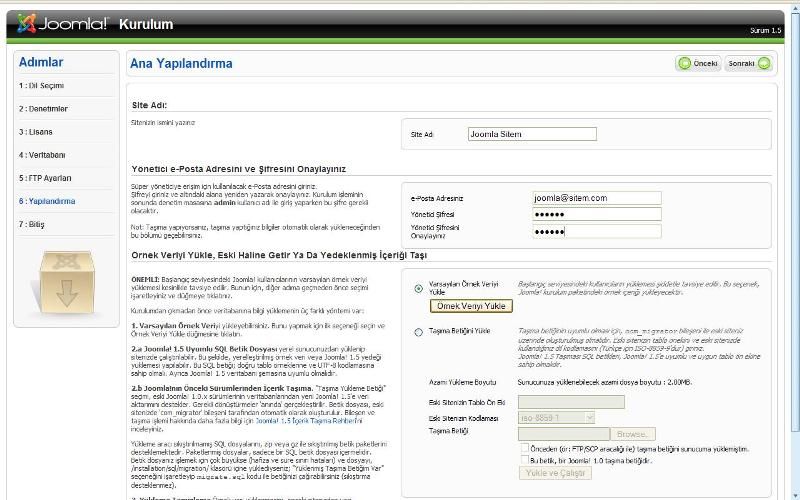This screenshot has height=500, width=800.
Task: Click the Site Adı input field
Action: [532, 134]
